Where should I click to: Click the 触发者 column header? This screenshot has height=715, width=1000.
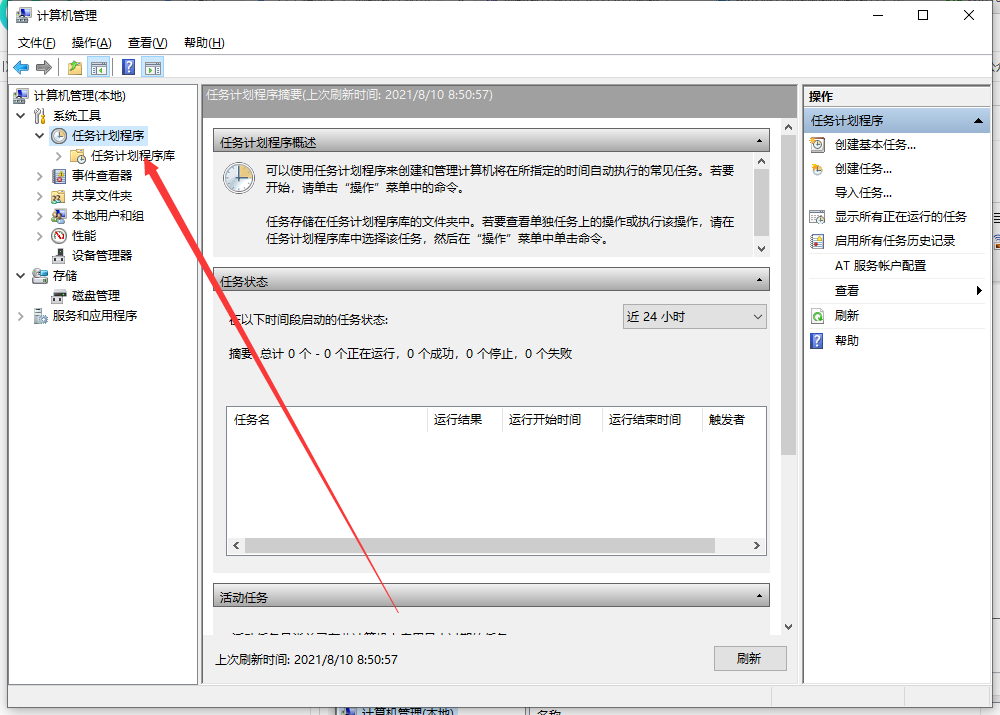tap(734, 420)
